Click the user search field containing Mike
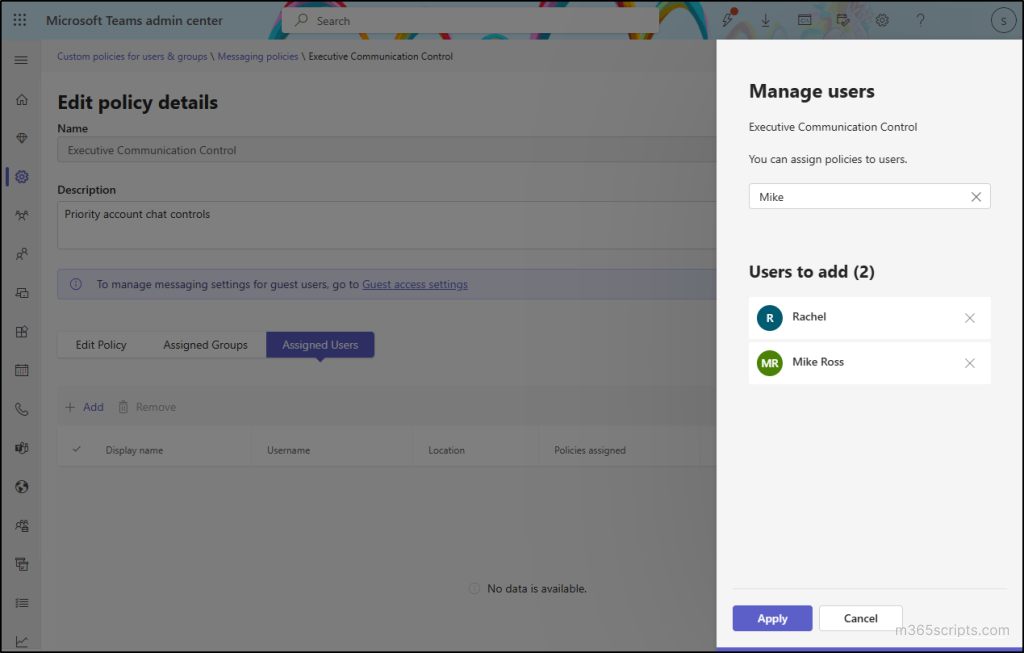Image resolution: width=1024 pixels, height=653 pixels. tap(869, 197)
